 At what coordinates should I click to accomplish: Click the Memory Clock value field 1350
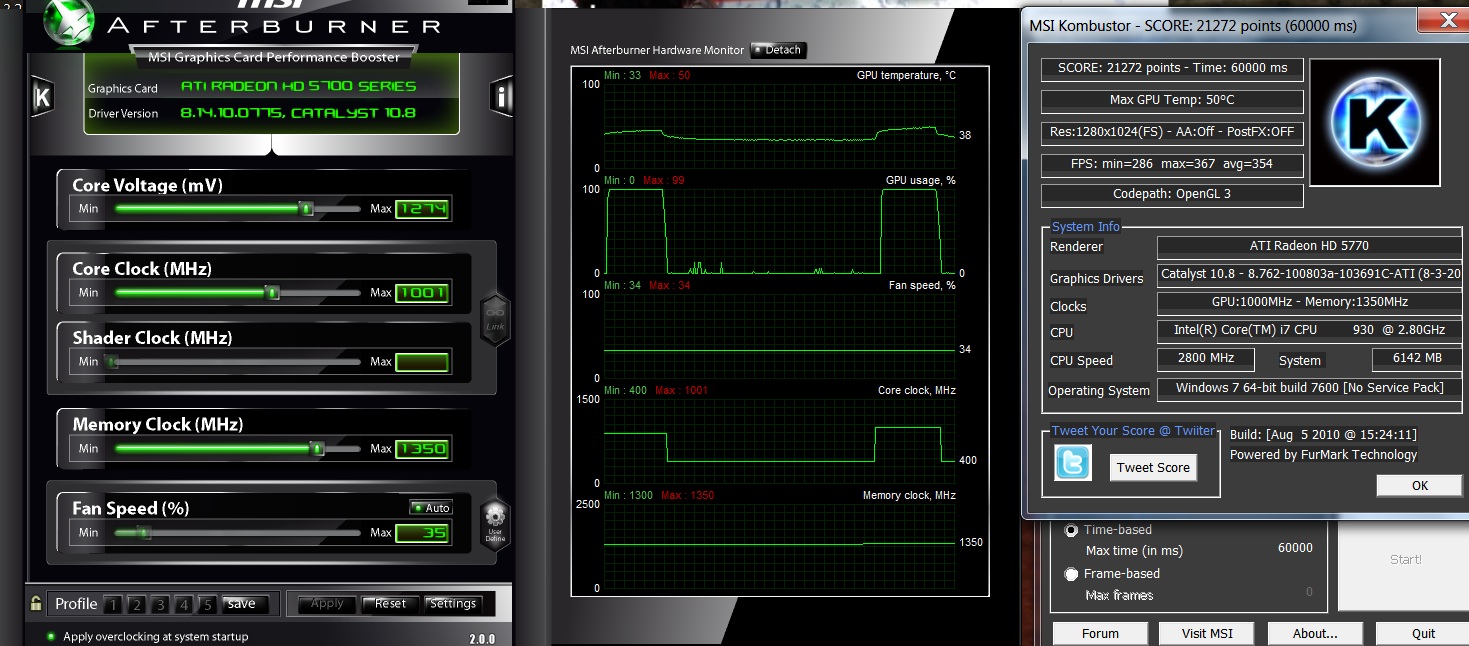pos(422,449)
